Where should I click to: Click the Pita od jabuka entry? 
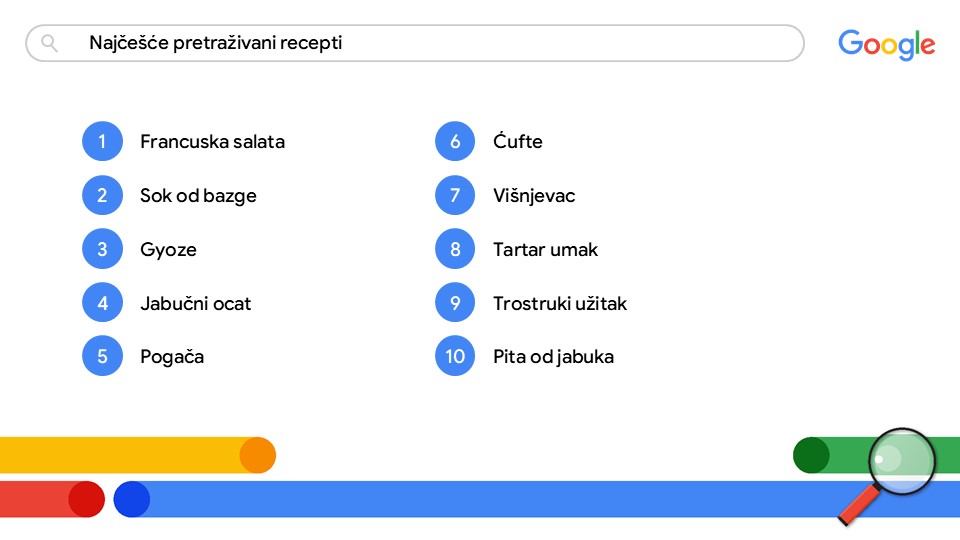pos(553,356)
